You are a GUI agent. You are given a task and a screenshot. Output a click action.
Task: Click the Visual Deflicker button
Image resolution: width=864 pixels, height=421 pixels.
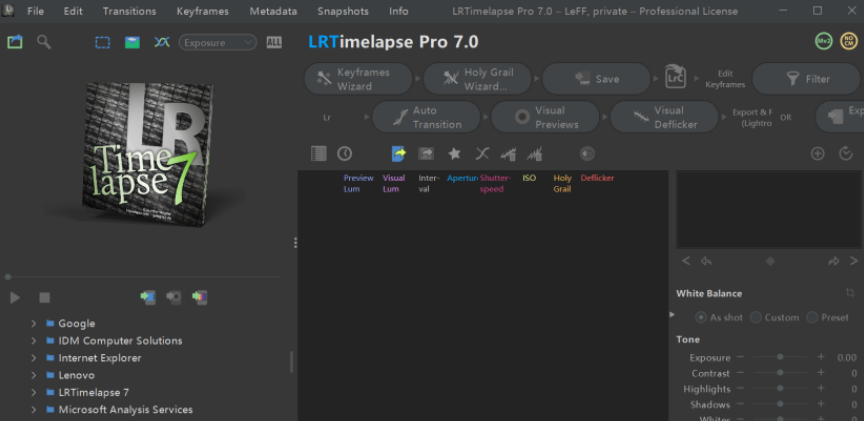point(665,117)
